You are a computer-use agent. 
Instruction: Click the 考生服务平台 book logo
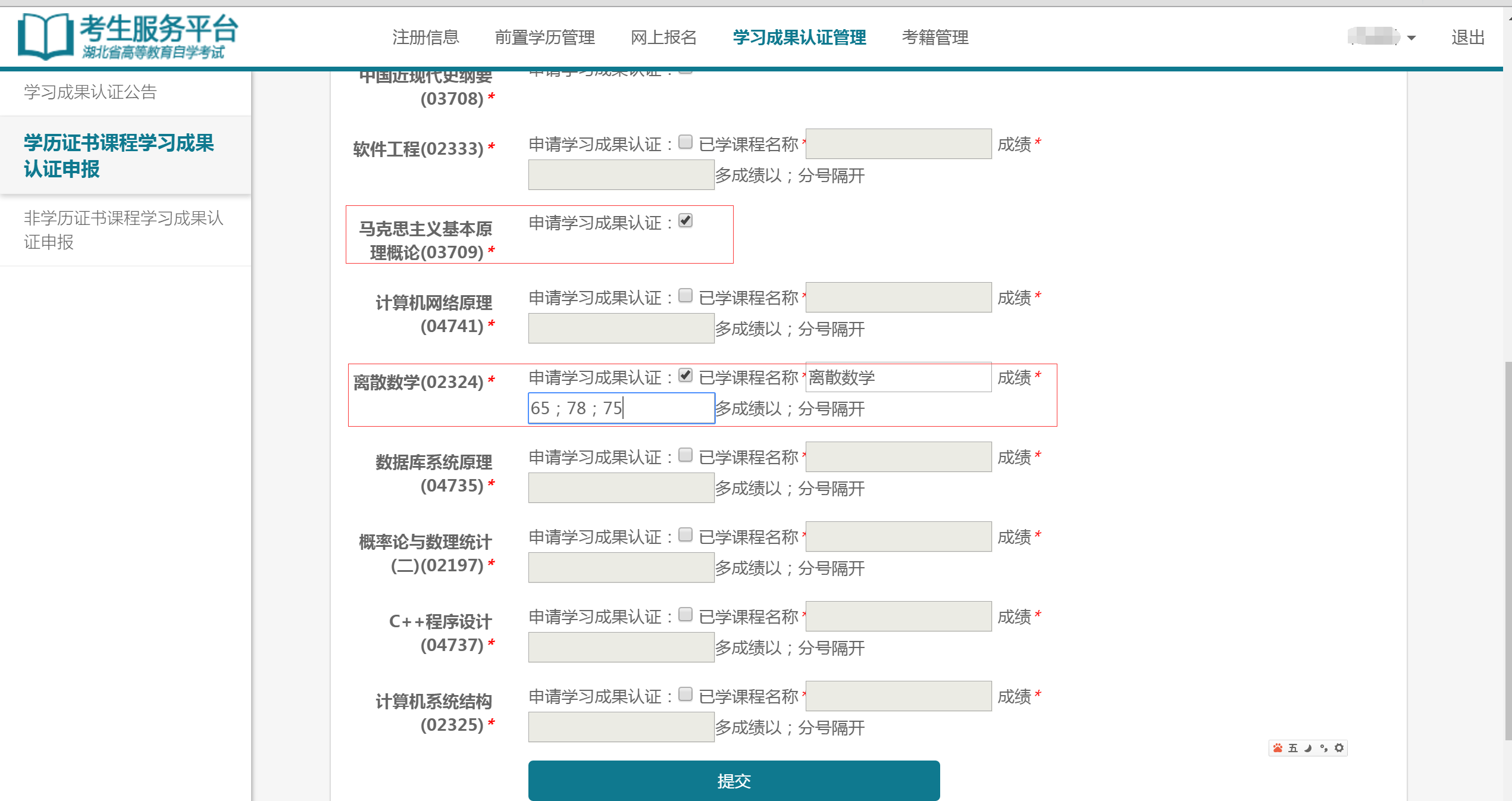(x=45, y=36)
